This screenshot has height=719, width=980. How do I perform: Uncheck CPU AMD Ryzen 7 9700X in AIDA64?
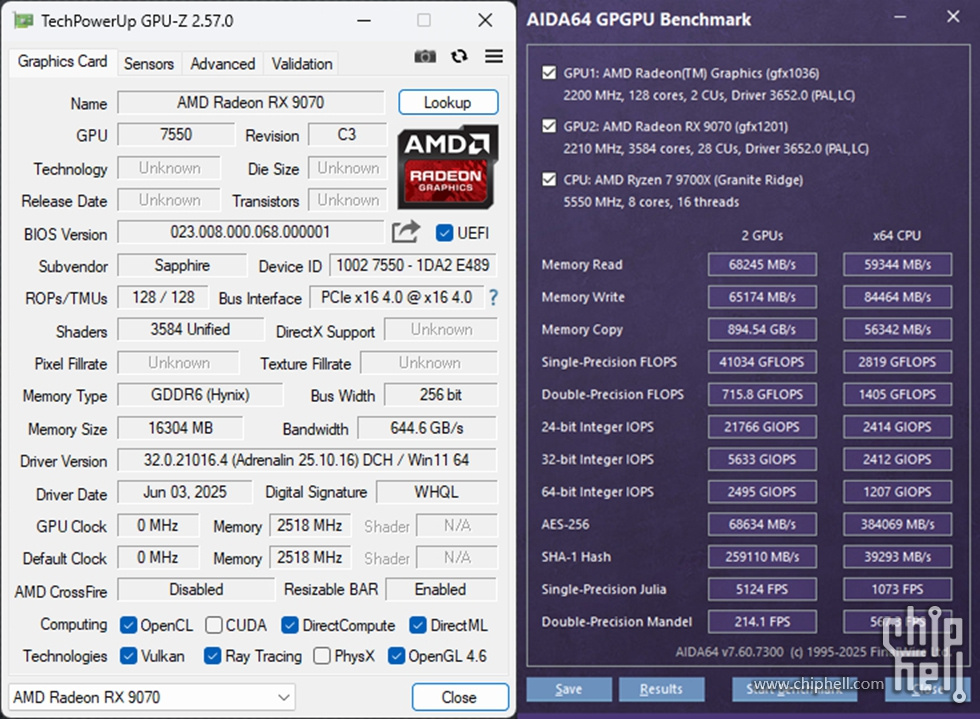tap(549, 180)
